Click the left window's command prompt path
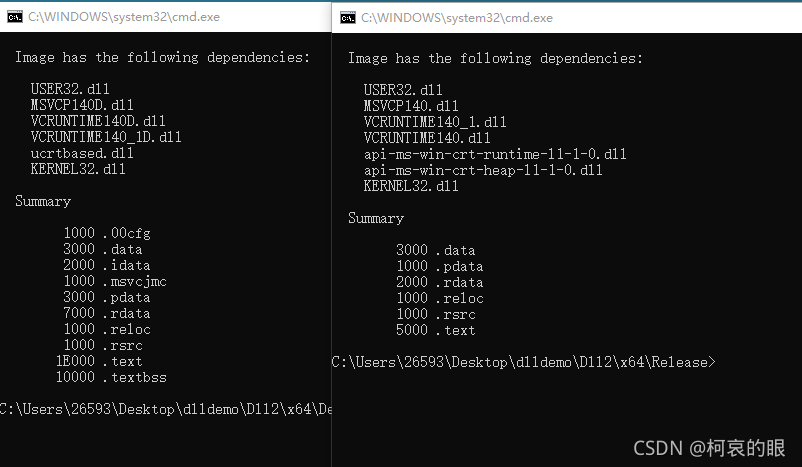Viewport: 802px width, 467px height. [166, 409]
